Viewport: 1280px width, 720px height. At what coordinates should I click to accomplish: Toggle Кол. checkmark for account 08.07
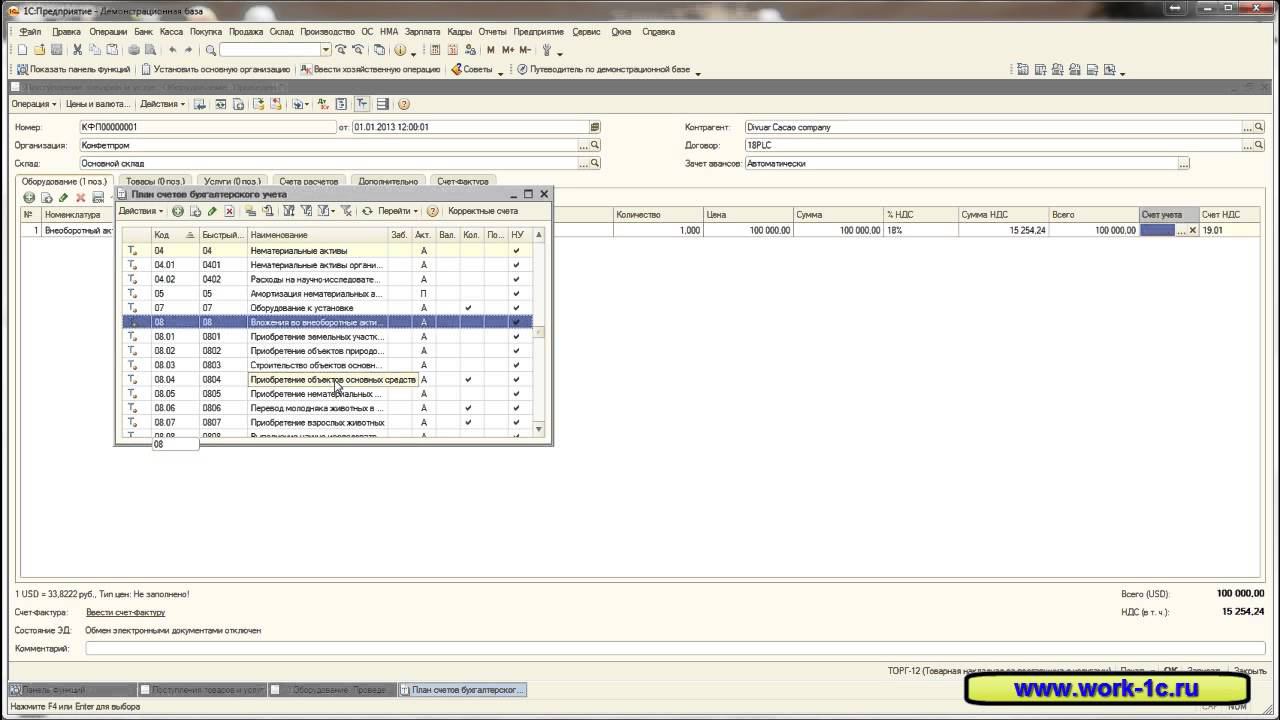coord(468,423)
